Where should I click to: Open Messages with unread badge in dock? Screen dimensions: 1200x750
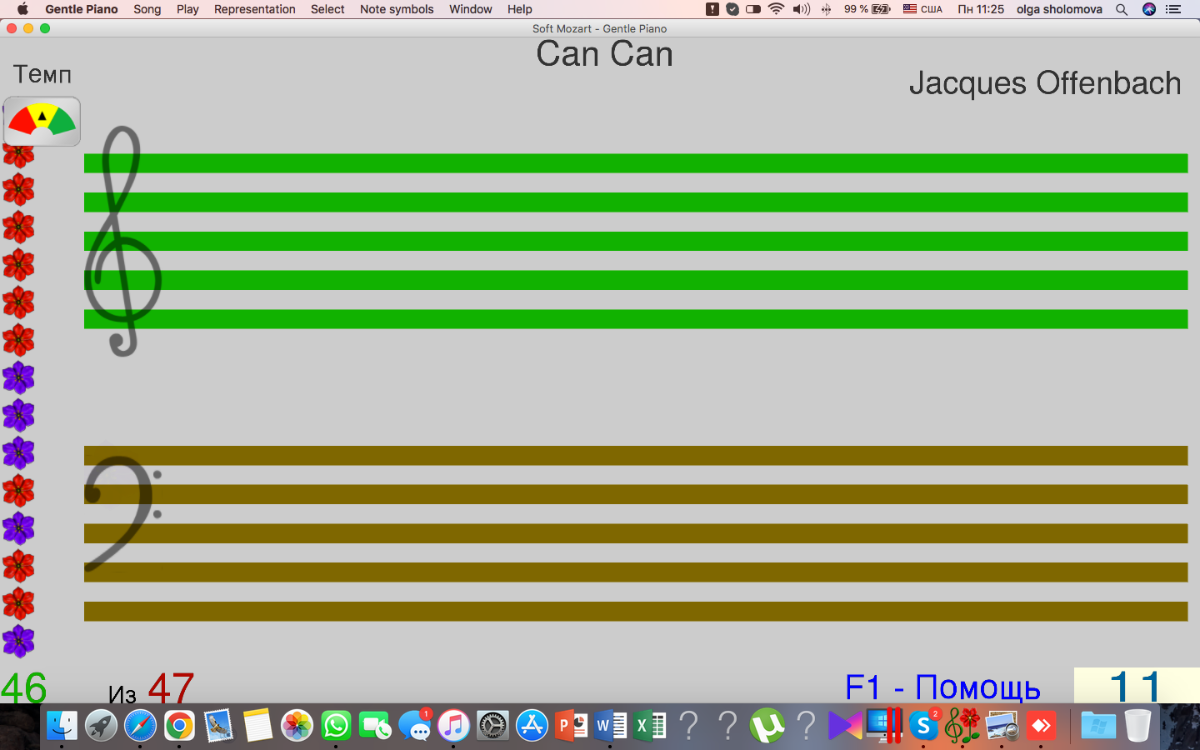tap(414, 725)
